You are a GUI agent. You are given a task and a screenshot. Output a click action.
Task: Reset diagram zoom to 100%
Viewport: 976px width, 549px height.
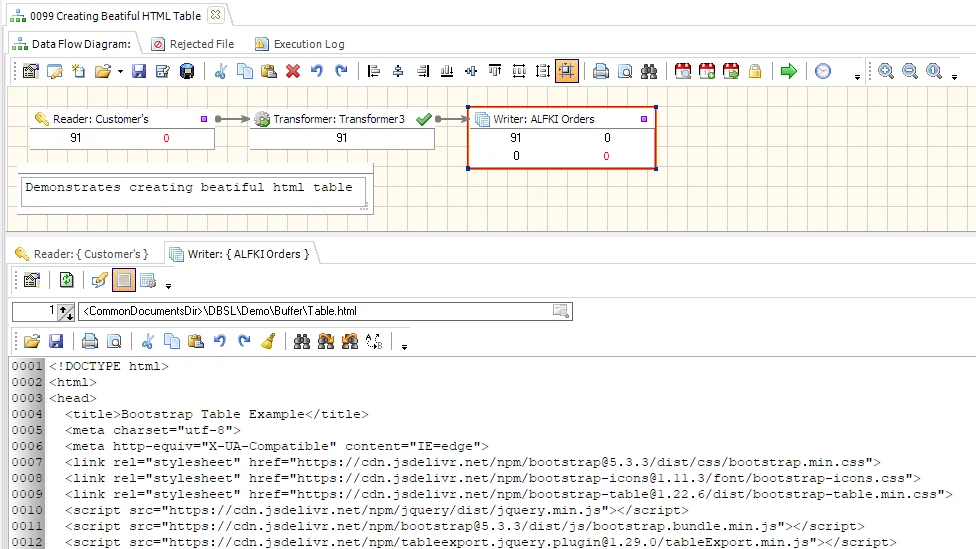click(934, 71)
